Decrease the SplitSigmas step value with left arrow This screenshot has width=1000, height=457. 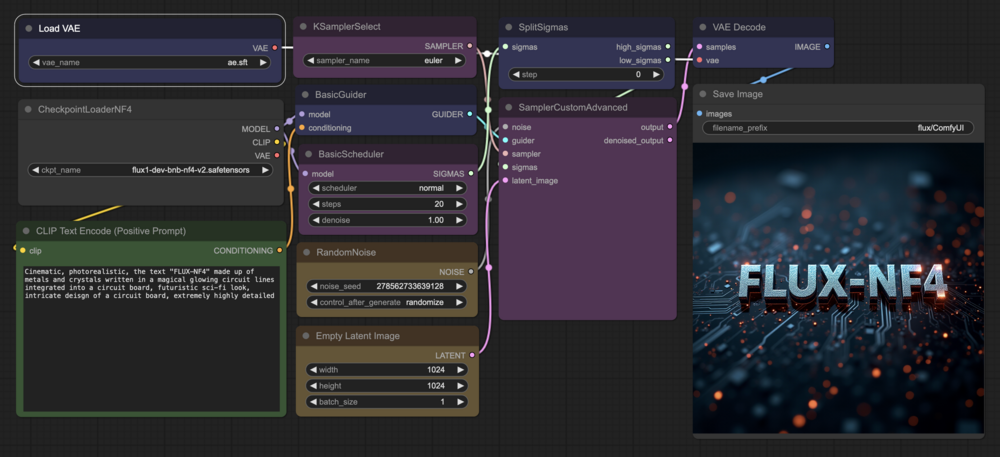point(516,75)
